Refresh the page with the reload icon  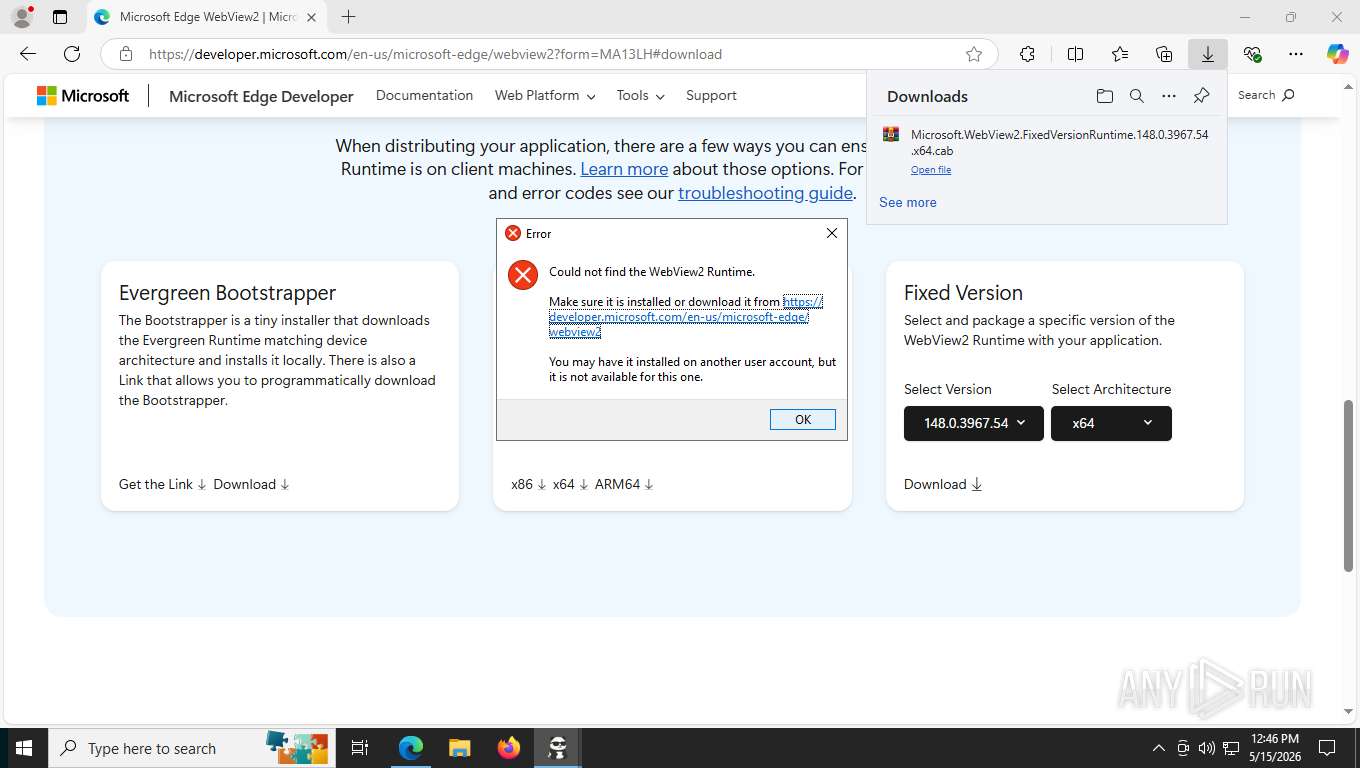point(72,54)
